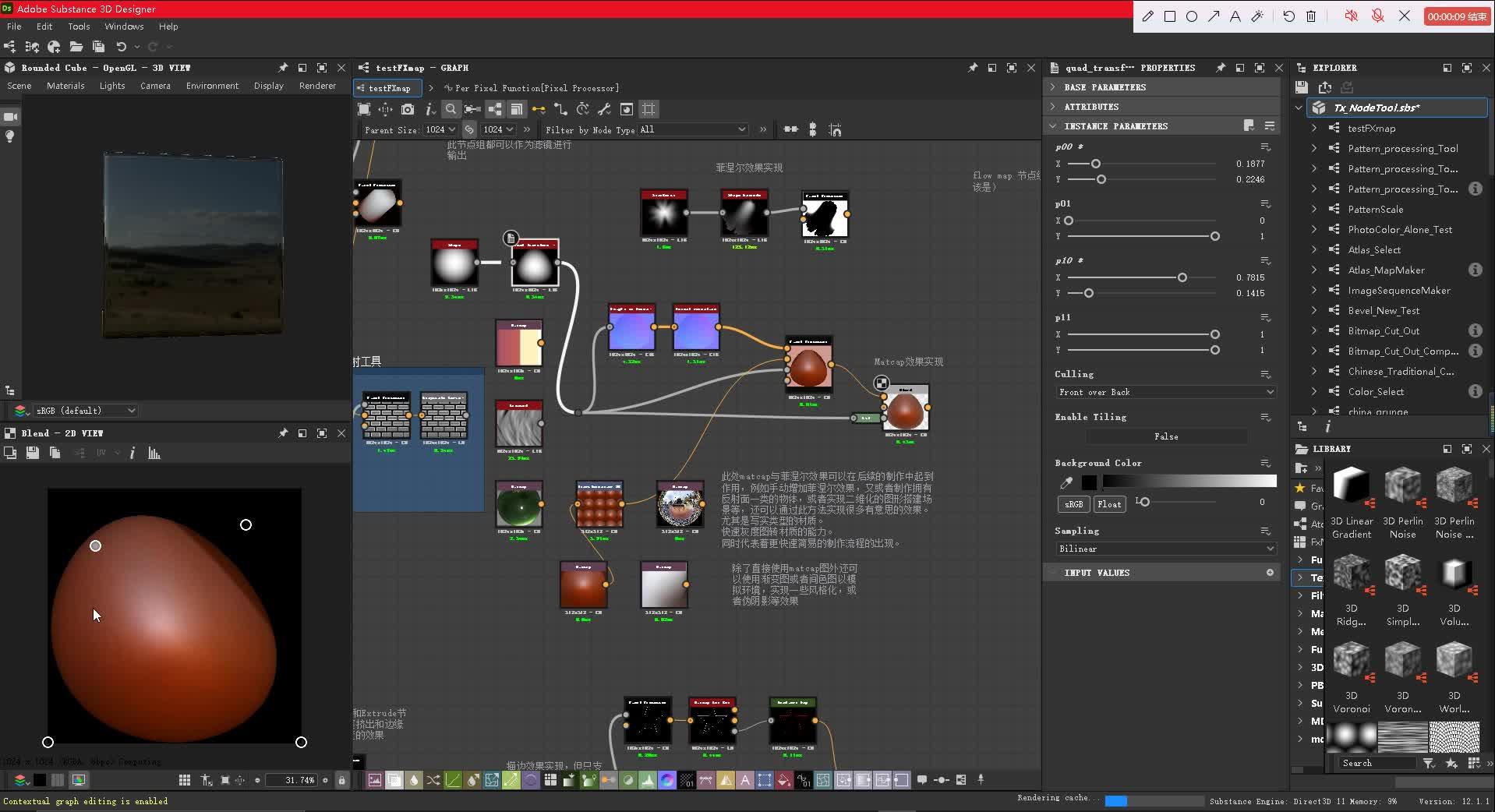Click the sRGB button under Background Color

click(1073, 504)
